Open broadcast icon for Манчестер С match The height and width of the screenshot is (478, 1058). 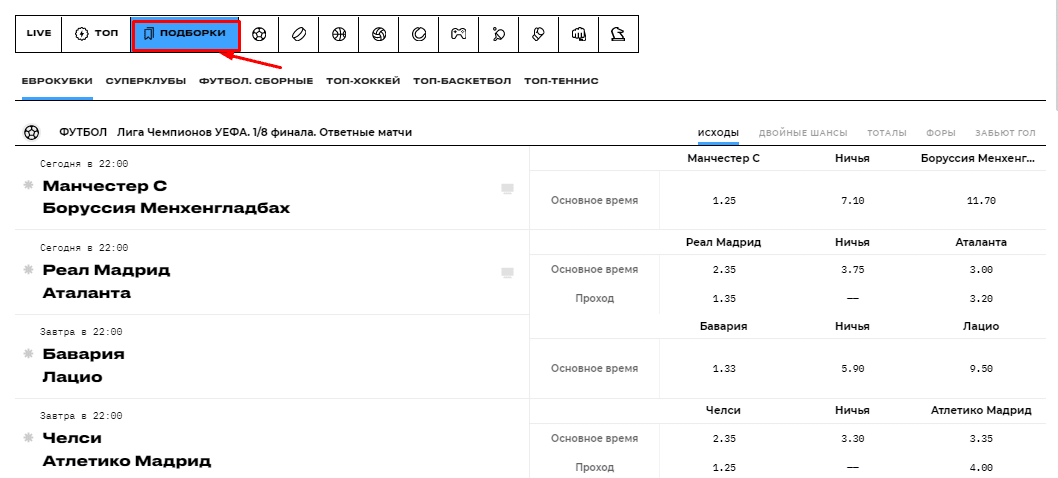point(507,188)
